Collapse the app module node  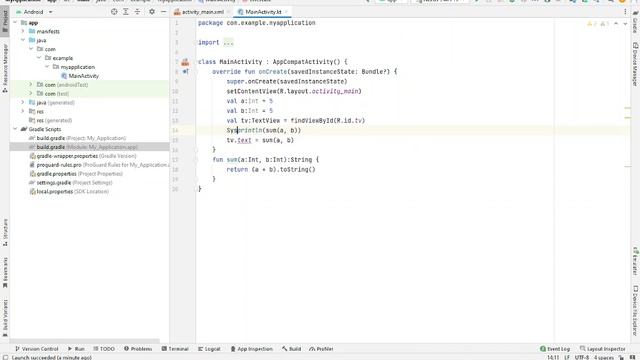pyautogui.click(x=15, y=22)
